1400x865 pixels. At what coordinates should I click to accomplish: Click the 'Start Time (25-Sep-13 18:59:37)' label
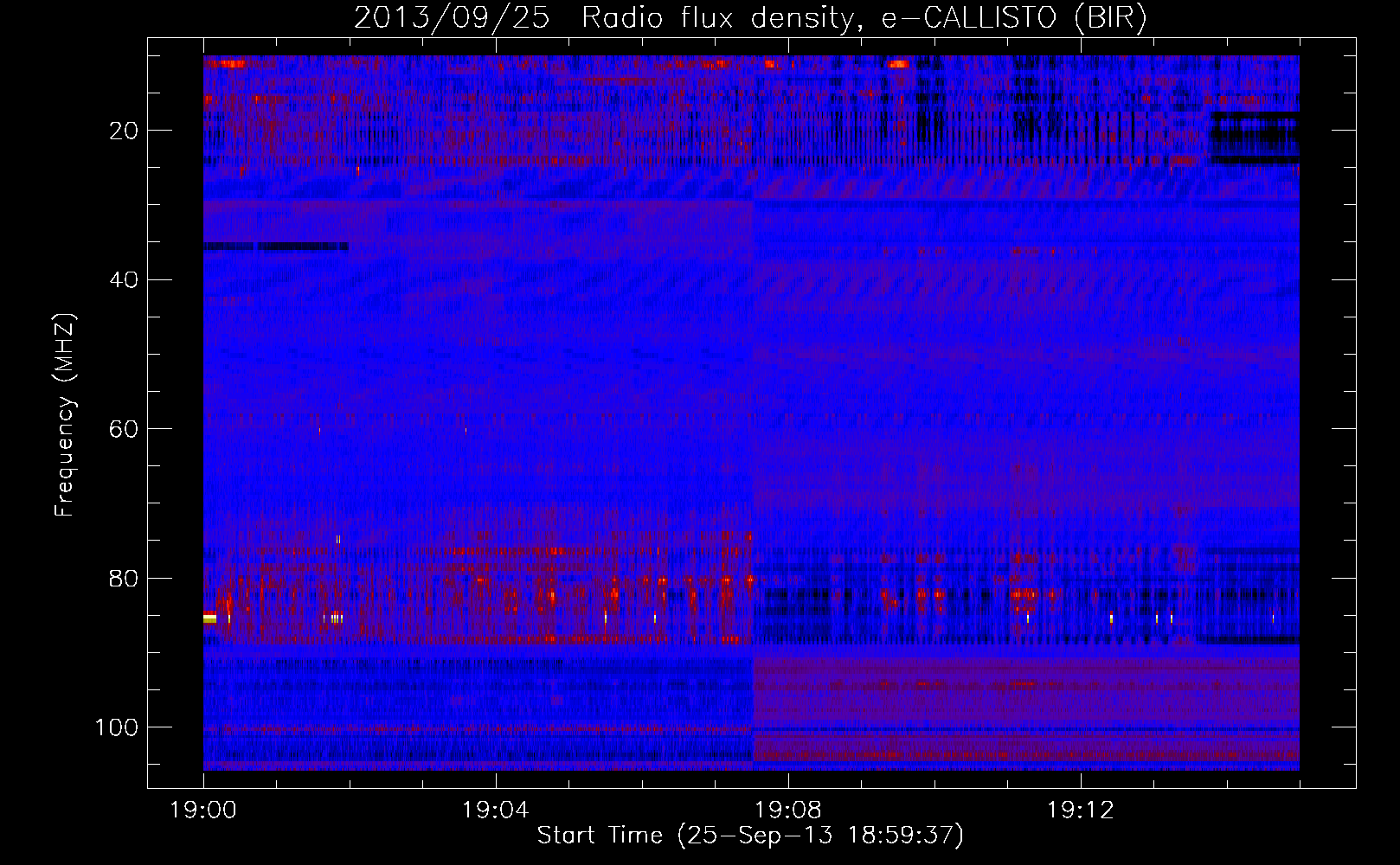pos(750,836)
